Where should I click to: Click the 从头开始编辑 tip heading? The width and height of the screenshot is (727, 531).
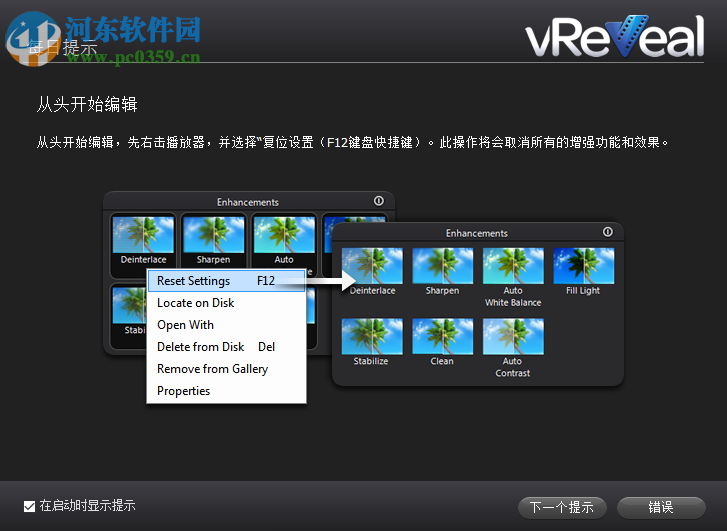(x=87, y=104)
